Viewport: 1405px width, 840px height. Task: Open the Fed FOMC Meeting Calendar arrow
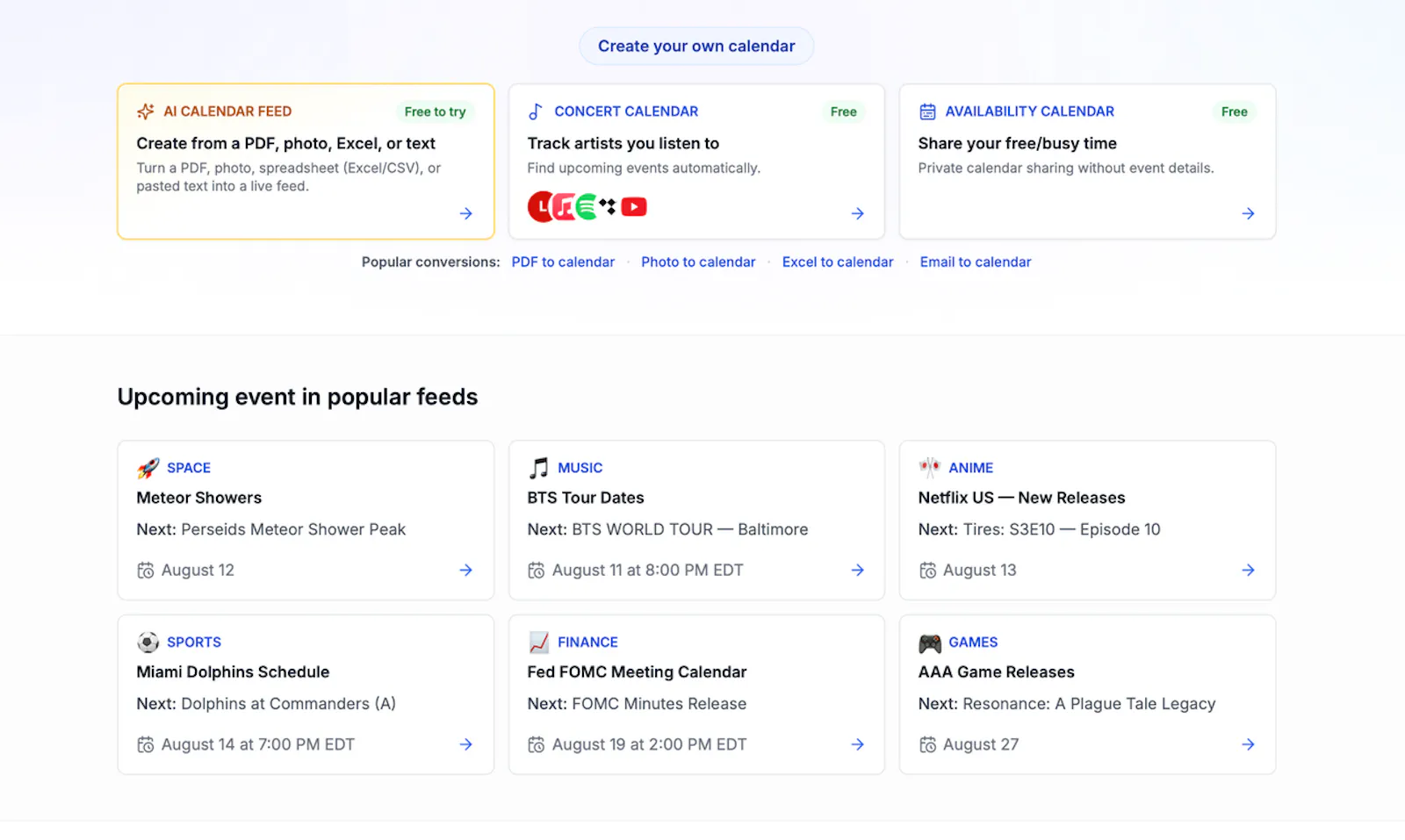click(858, 744)
